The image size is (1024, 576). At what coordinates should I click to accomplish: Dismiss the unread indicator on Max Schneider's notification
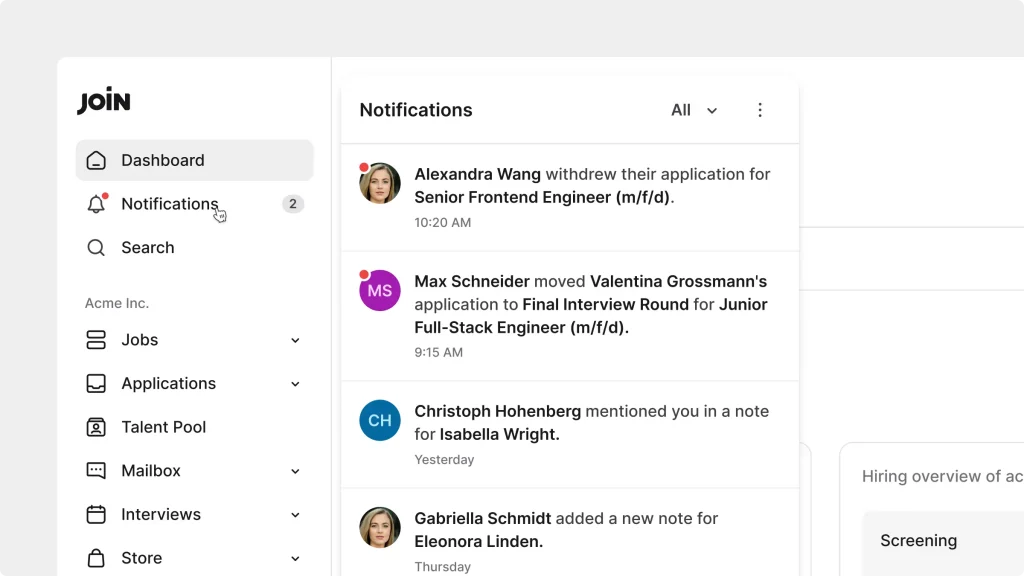tap(364, 272)
